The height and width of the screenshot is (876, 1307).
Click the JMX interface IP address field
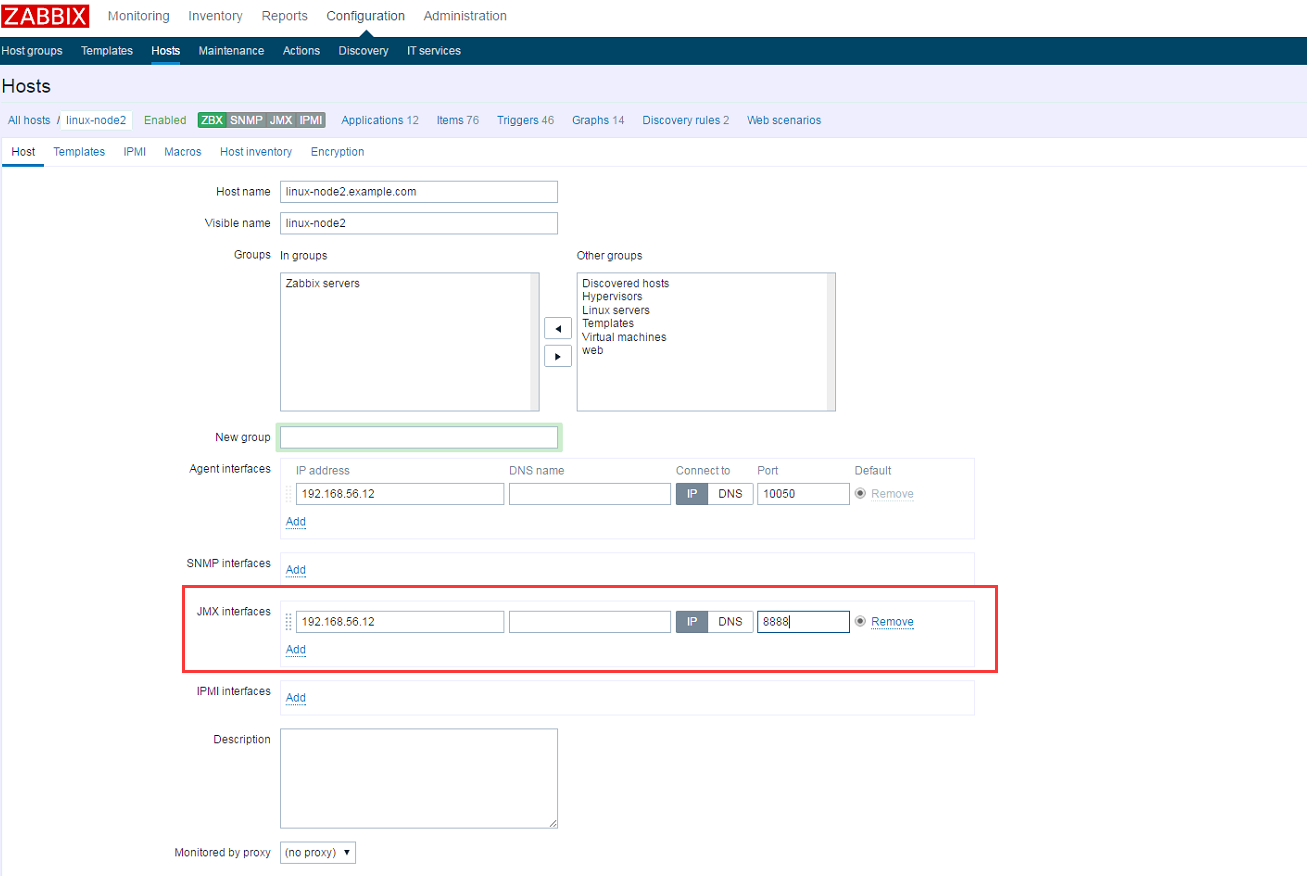click(400, 622)
